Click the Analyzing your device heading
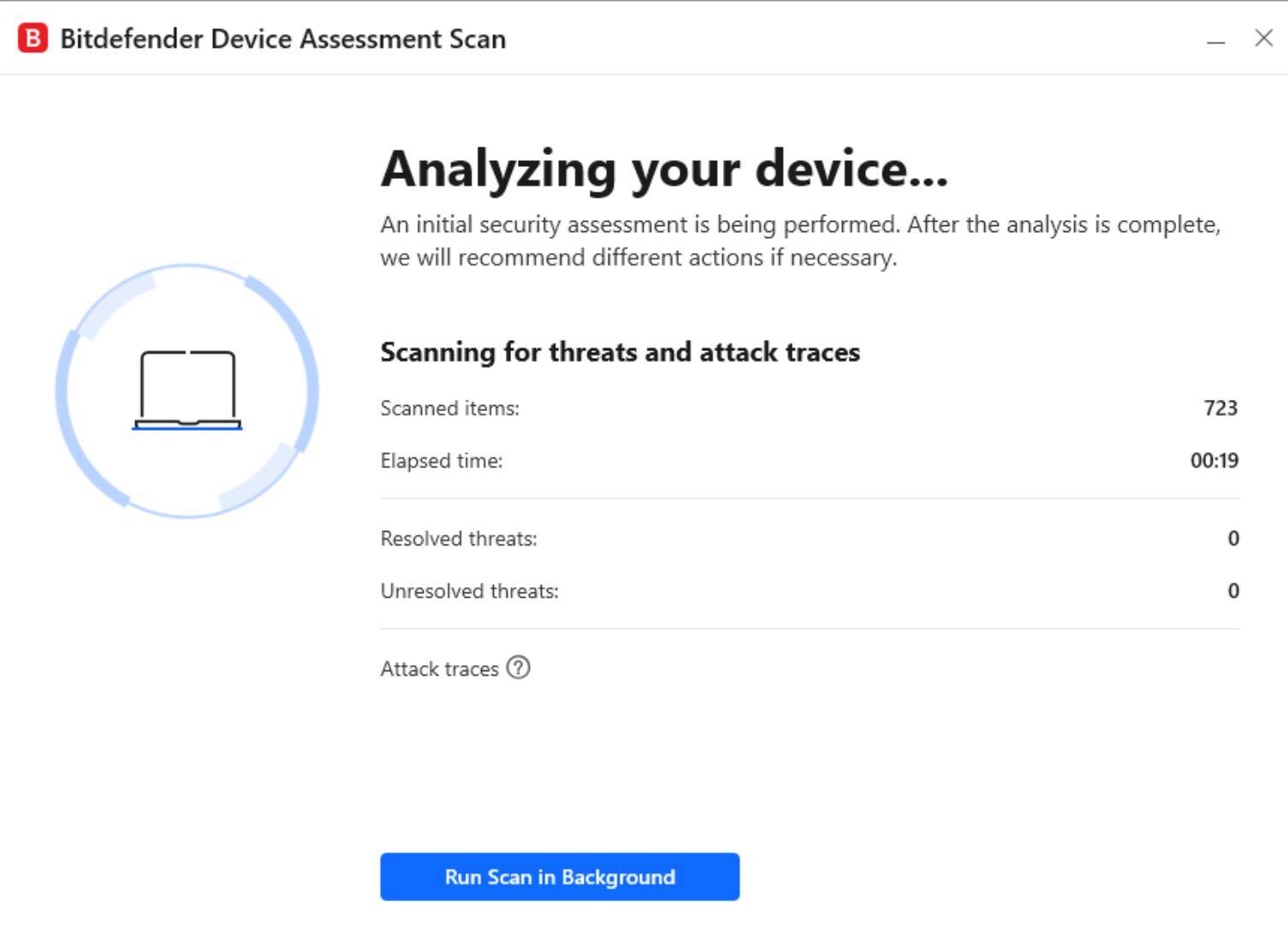1288x935 pixels. click(x=664, y=169)
